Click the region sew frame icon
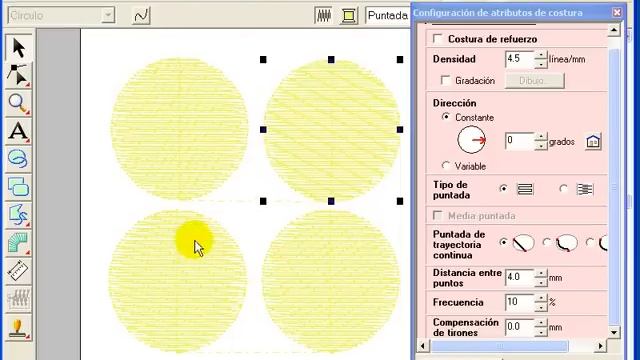Image resolution: width=640 pixels, height=360 pixels. [349, 16]
